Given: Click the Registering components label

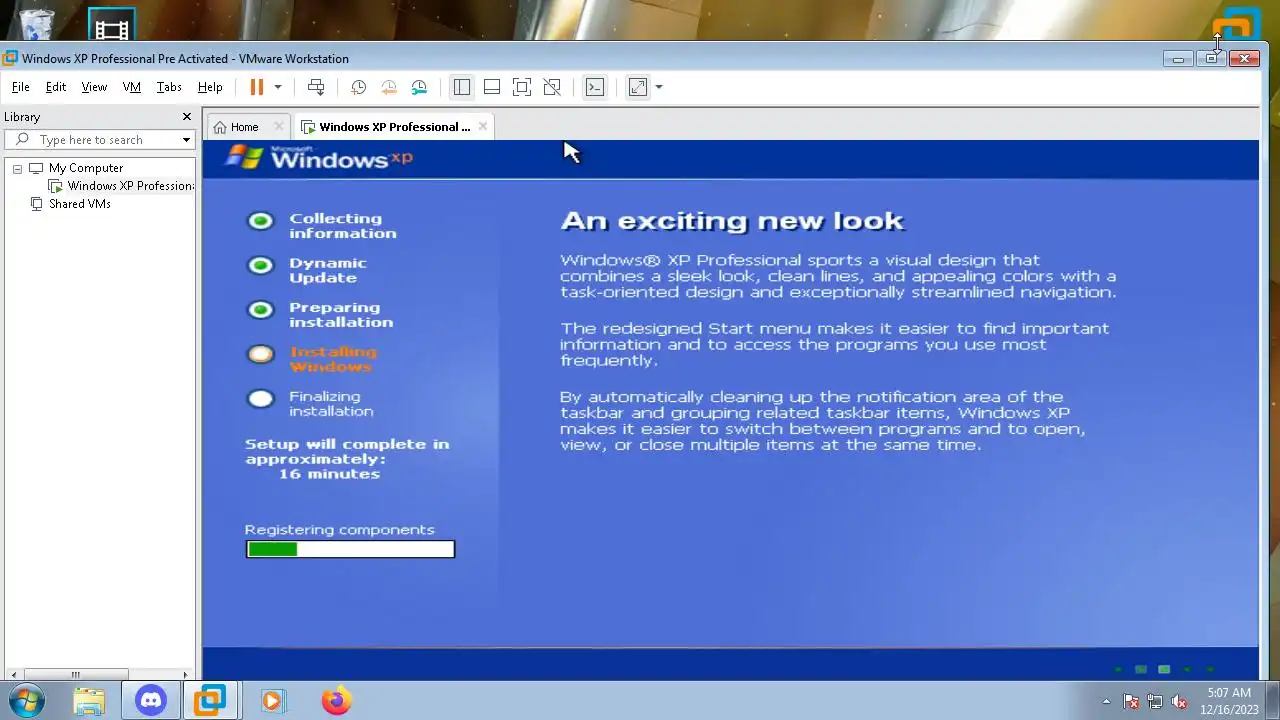Looking at the screenshot, I should click(339, 530).
